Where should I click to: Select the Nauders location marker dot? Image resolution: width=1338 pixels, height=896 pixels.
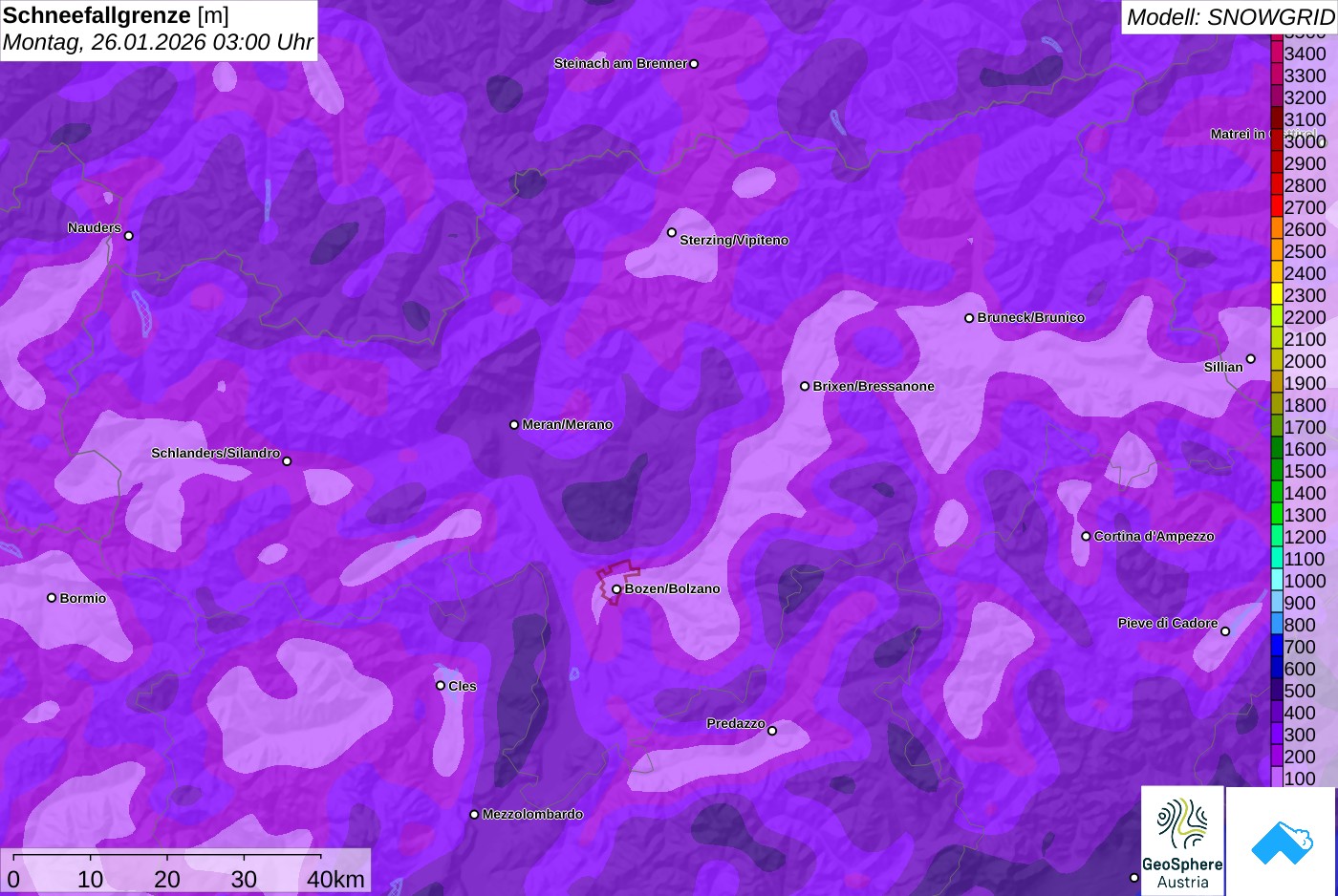(129, 236)
